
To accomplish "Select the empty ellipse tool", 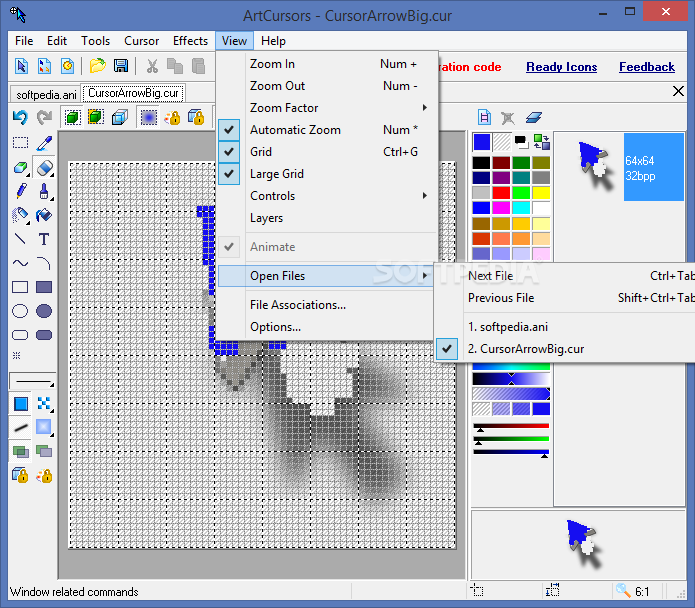I will click(20, 311).
